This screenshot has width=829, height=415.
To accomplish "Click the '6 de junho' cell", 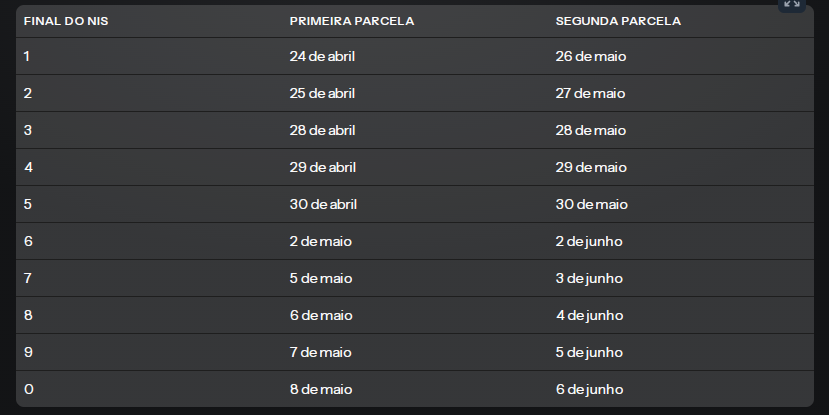I will pyautogui.click(x=589, y=390).
